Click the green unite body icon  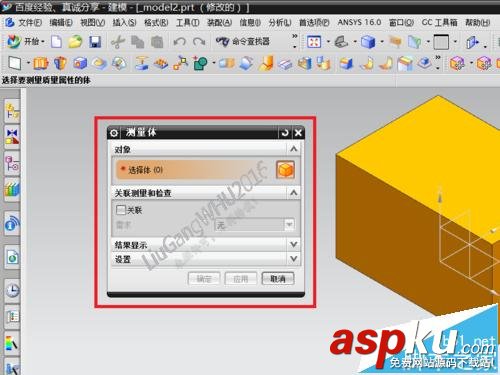(201, 63)
